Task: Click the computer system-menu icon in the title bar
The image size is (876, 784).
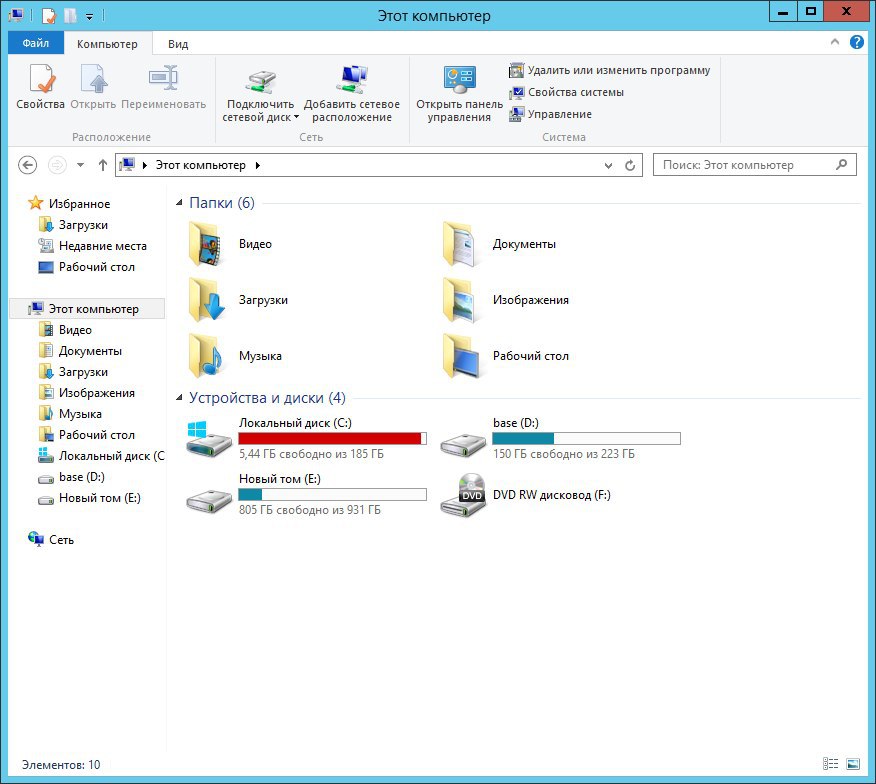Action: pyautogui.click(x=16, y=16)
